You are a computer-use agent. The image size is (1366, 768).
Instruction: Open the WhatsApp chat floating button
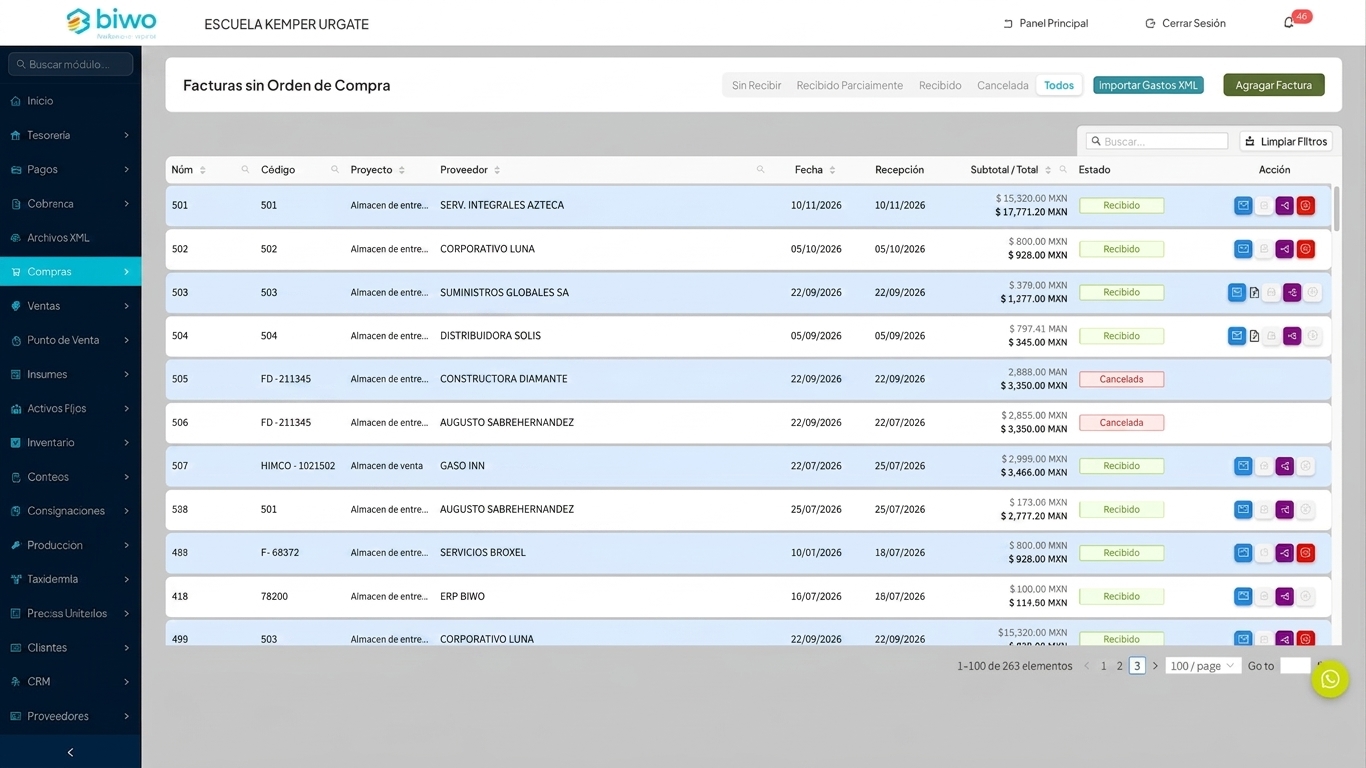click(1330, 679)
